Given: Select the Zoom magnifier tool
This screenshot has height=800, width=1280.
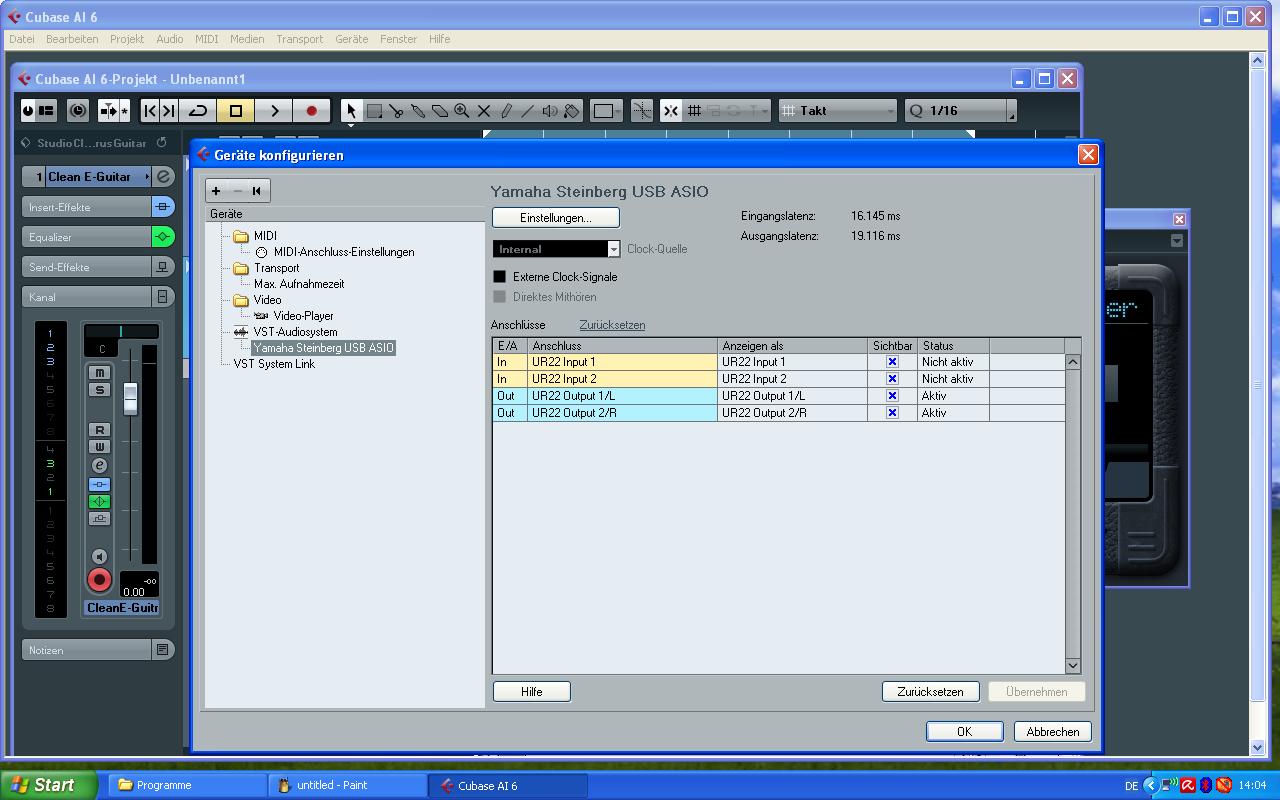Looking at the screenshot, I should tap(462, 111).
